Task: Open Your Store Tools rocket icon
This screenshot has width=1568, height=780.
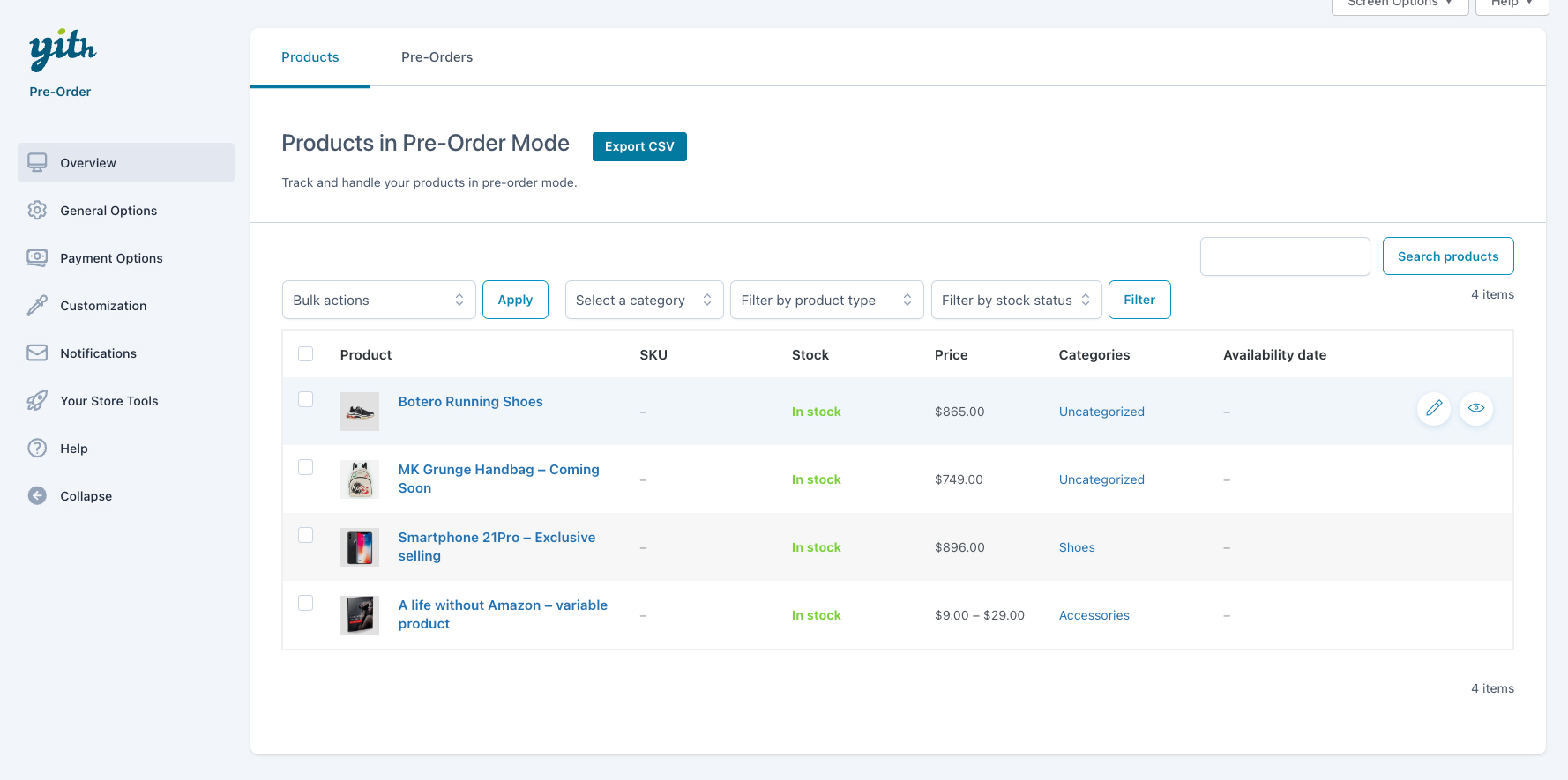Action: coord(37,401)
